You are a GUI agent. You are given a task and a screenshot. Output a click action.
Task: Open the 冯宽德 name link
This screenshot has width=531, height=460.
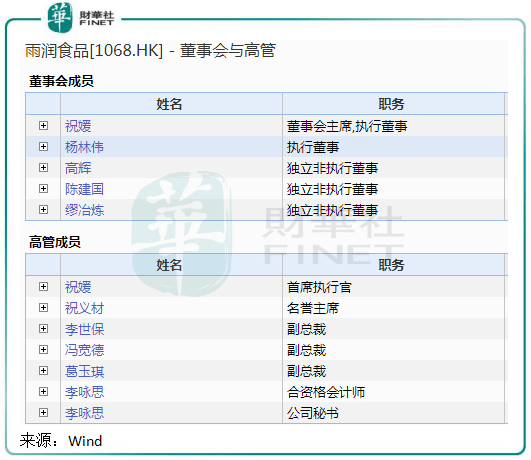84,350
